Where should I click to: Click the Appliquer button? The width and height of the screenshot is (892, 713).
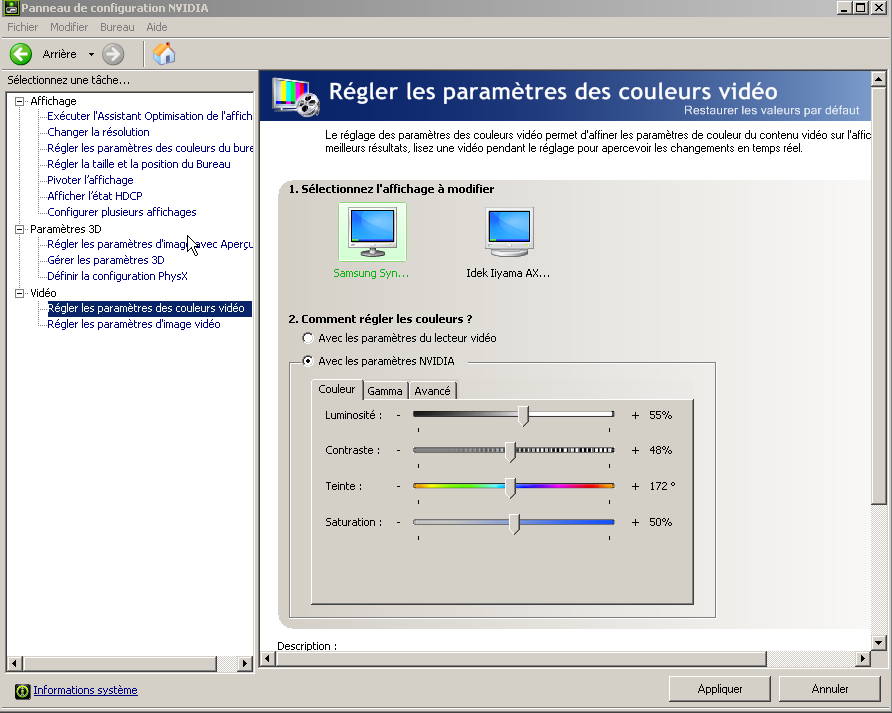click(720, 689)
